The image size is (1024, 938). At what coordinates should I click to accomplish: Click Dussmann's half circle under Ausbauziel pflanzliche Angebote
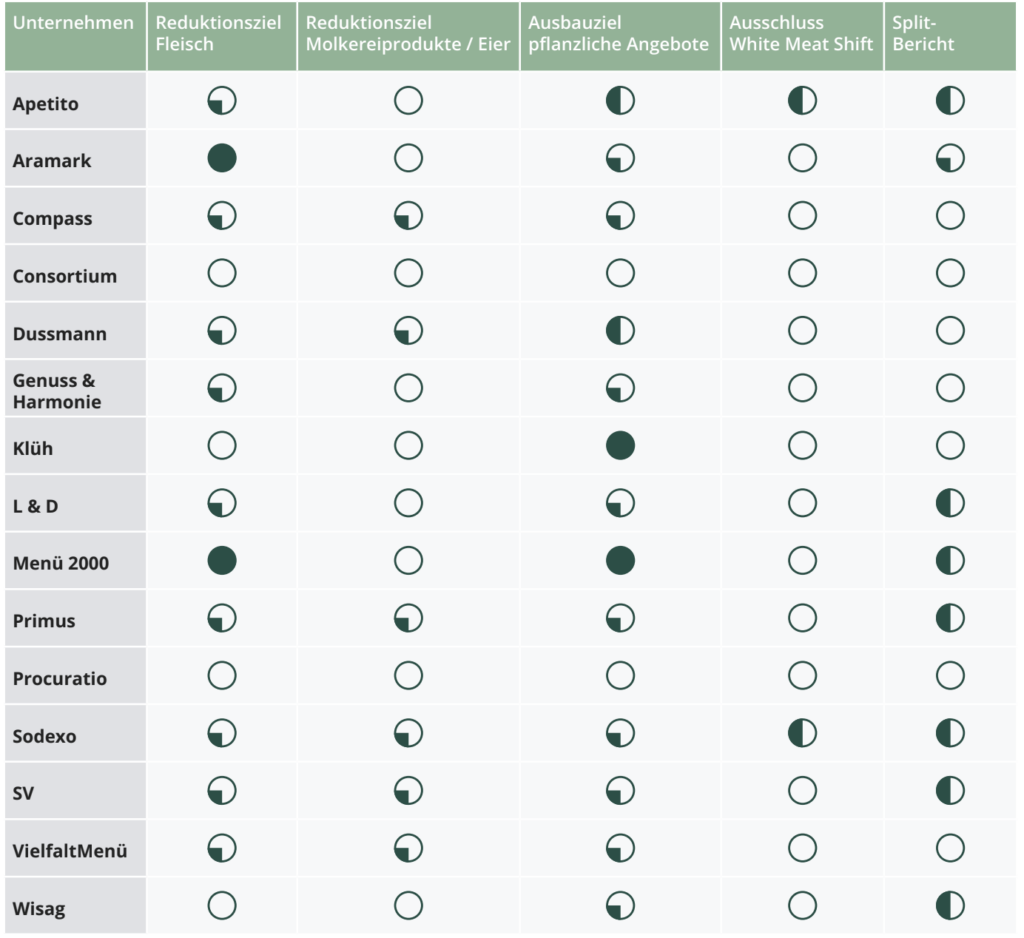[x=620, y=331]
